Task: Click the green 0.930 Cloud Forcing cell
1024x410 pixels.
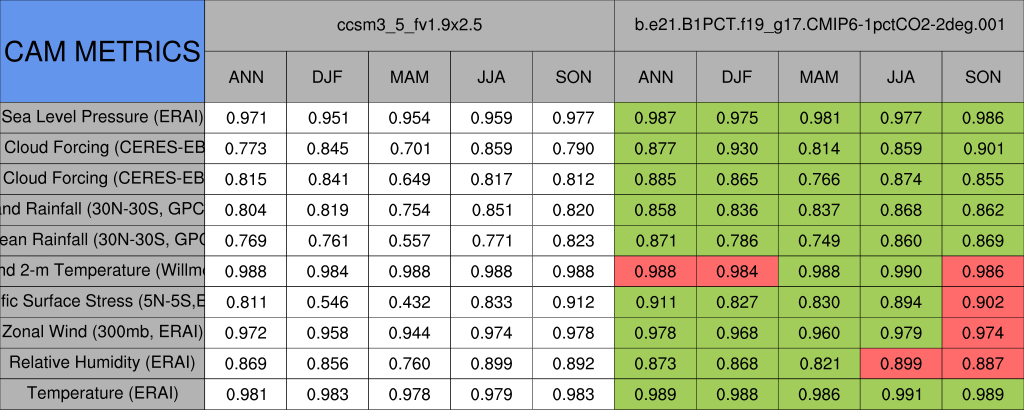Action: pyautogui.click(x=737, y=148)
